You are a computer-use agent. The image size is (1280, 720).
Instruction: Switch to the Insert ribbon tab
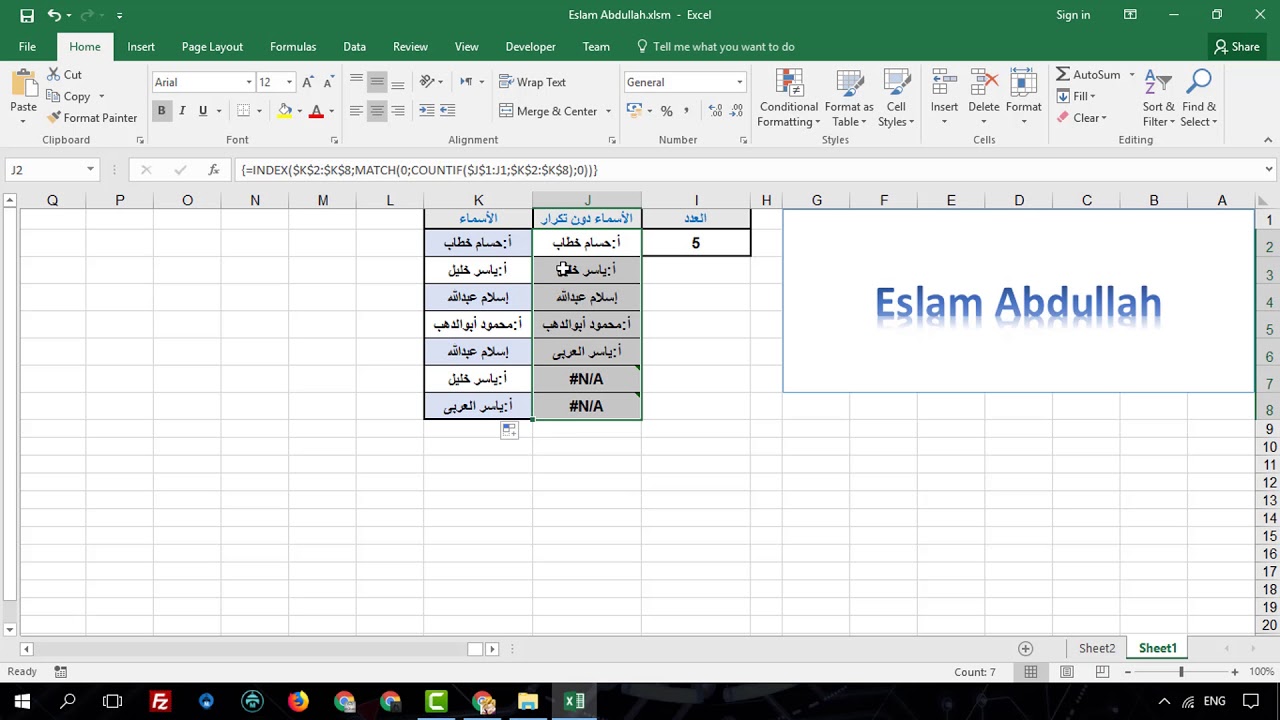[x=141, y=47]
